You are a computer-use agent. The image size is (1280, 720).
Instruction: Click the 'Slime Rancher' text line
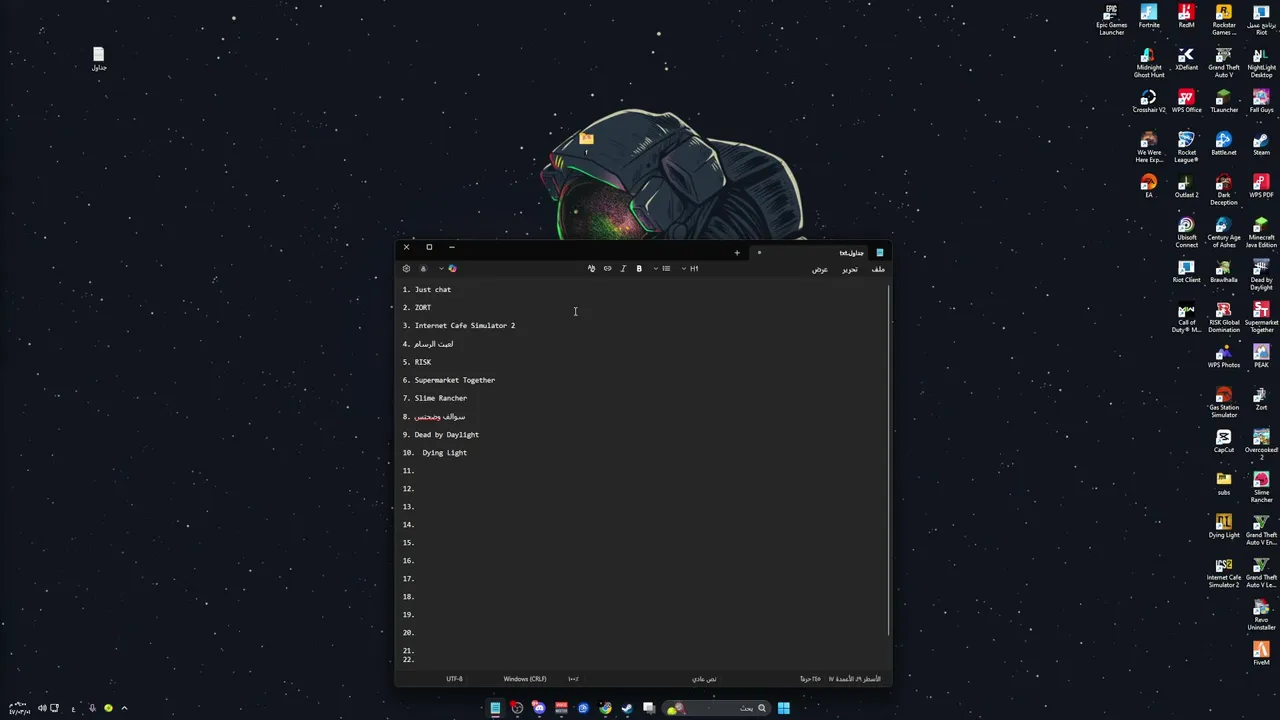point(441,398)
